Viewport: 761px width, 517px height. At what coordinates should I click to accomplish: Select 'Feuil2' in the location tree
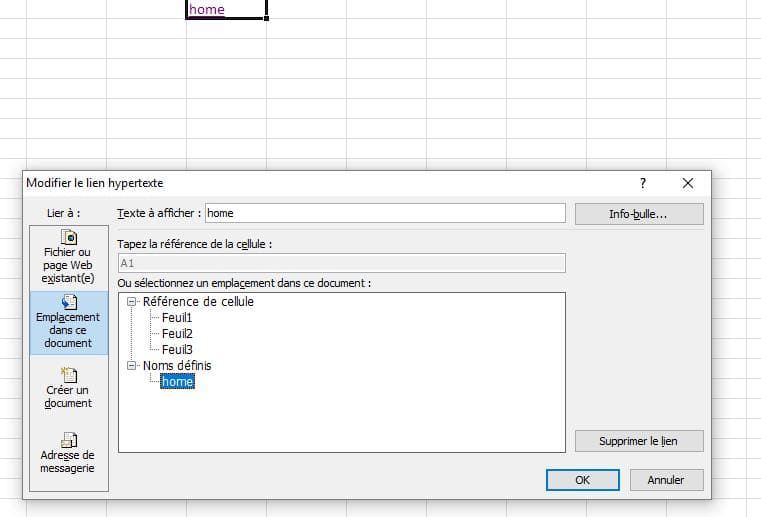(x=177, y=334)
